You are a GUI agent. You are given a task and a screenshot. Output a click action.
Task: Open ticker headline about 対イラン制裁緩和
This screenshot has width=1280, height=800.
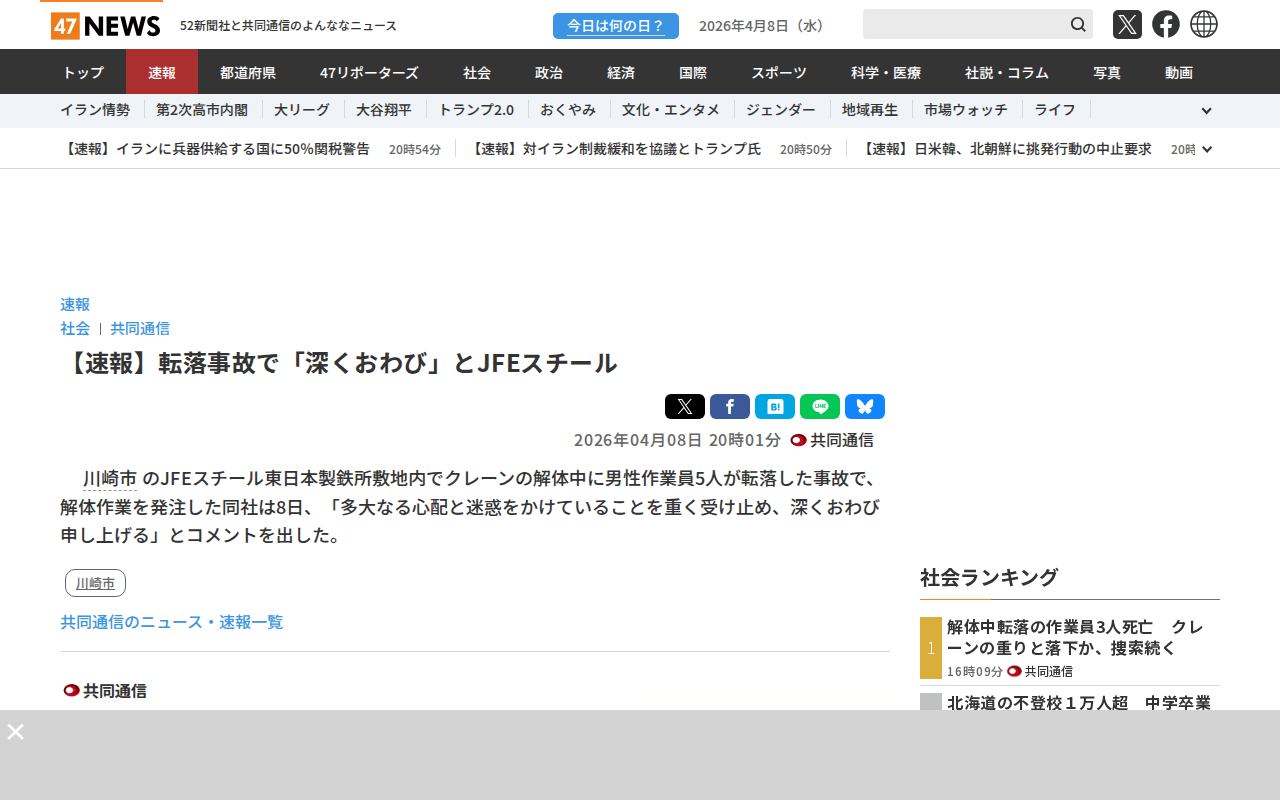tap(614, 149)
